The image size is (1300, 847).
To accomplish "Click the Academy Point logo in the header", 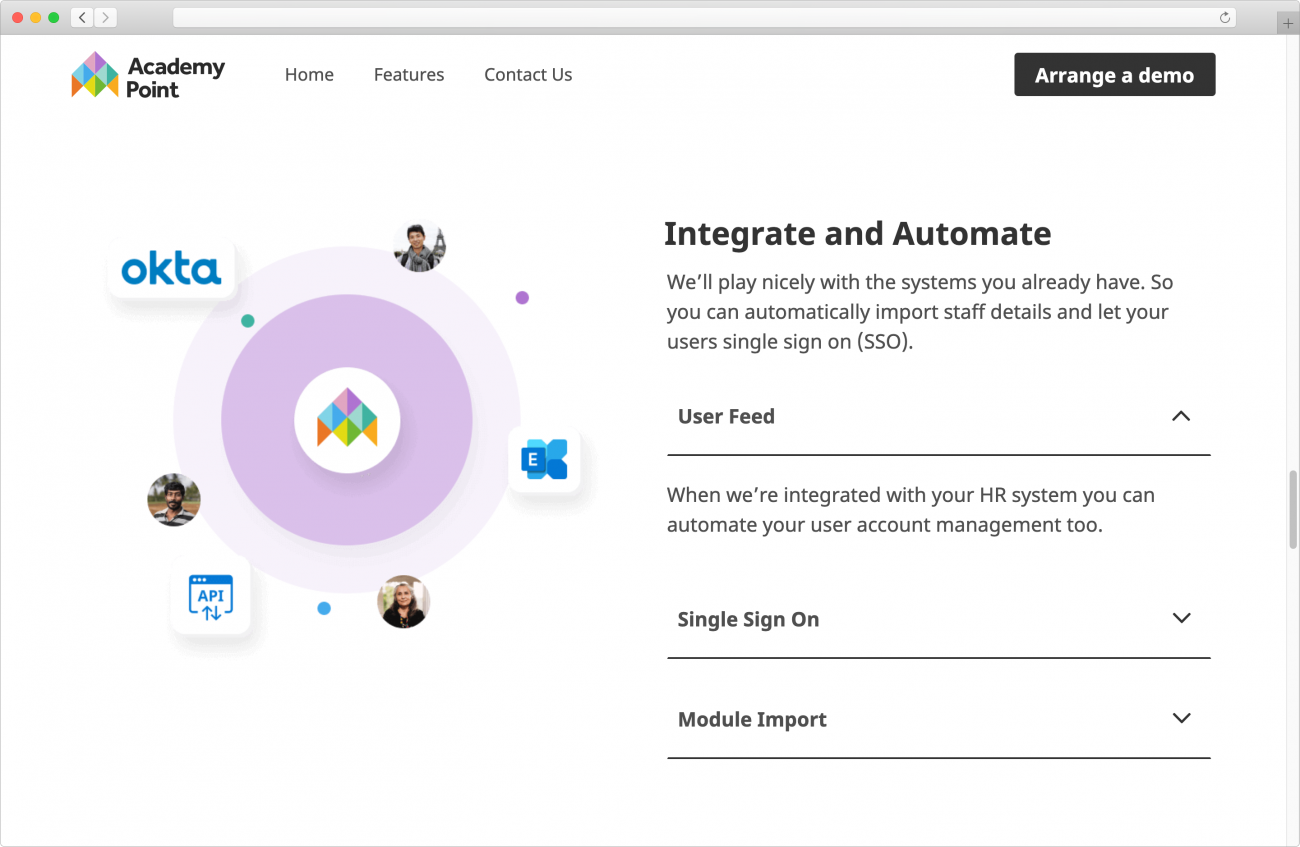I will coord(146,74).
